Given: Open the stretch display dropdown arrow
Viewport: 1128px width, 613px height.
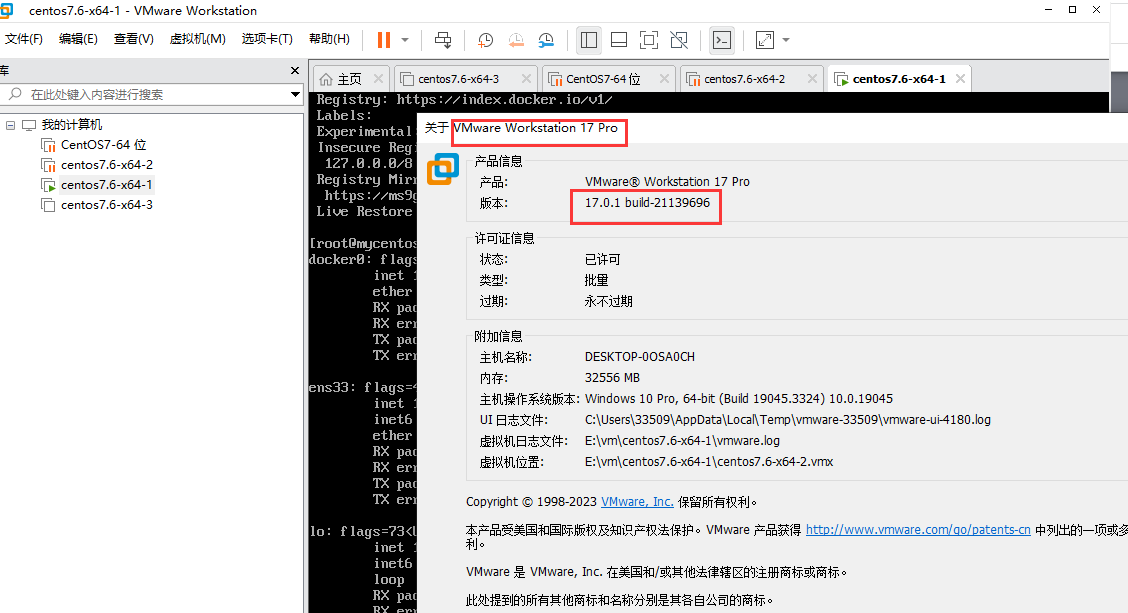Looking at the screenshot, I should point(786,40).
